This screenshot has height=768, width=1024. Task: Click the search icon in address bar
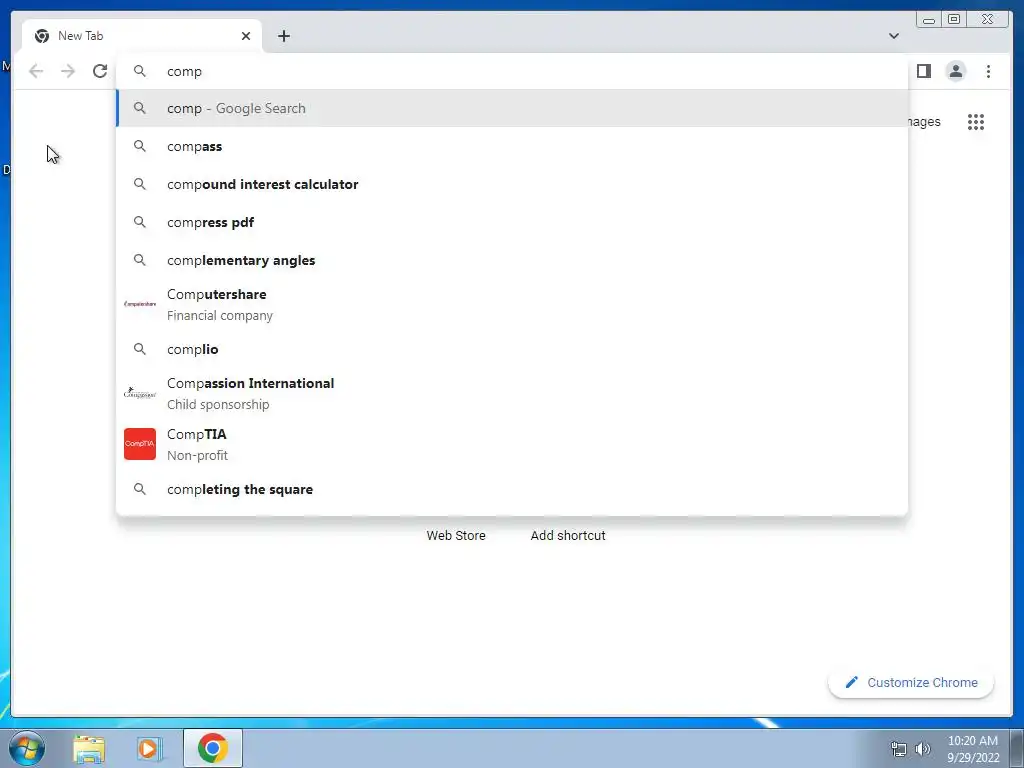[x=140, y=71]
